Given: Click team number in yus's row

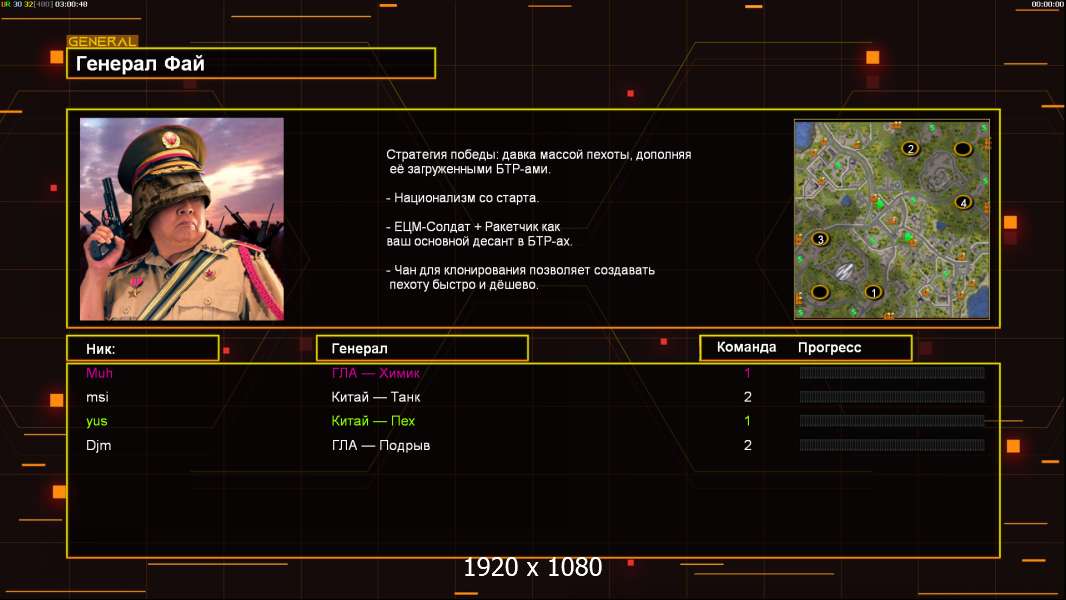Looking at the screenshot, I should point(747,421).
